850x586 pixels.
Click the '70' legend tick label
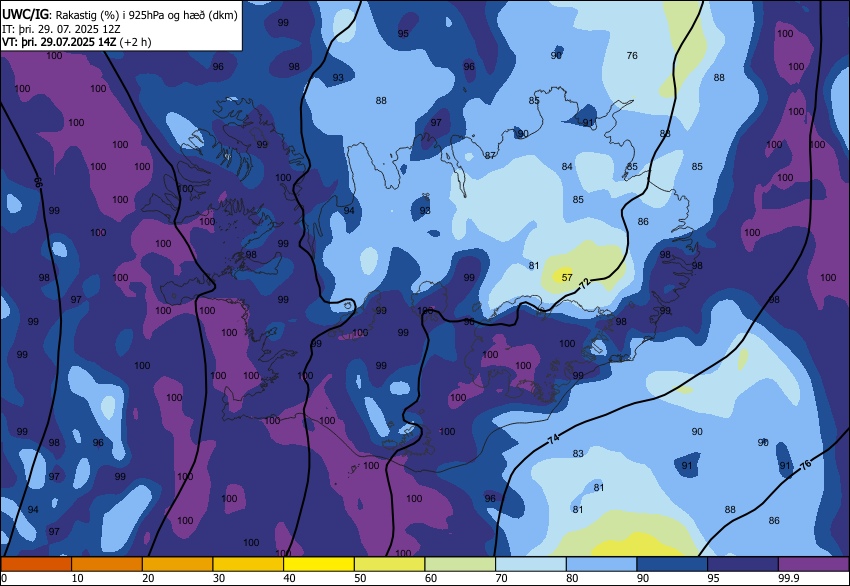pos(501,578)
